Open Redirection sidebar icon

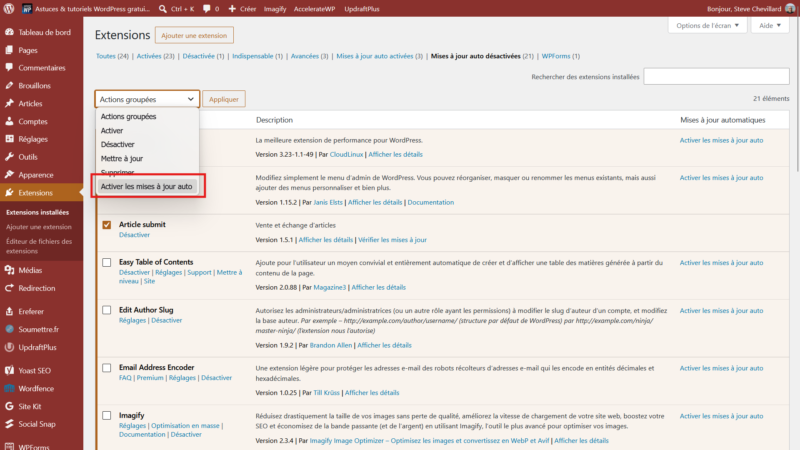pos(9,288)
